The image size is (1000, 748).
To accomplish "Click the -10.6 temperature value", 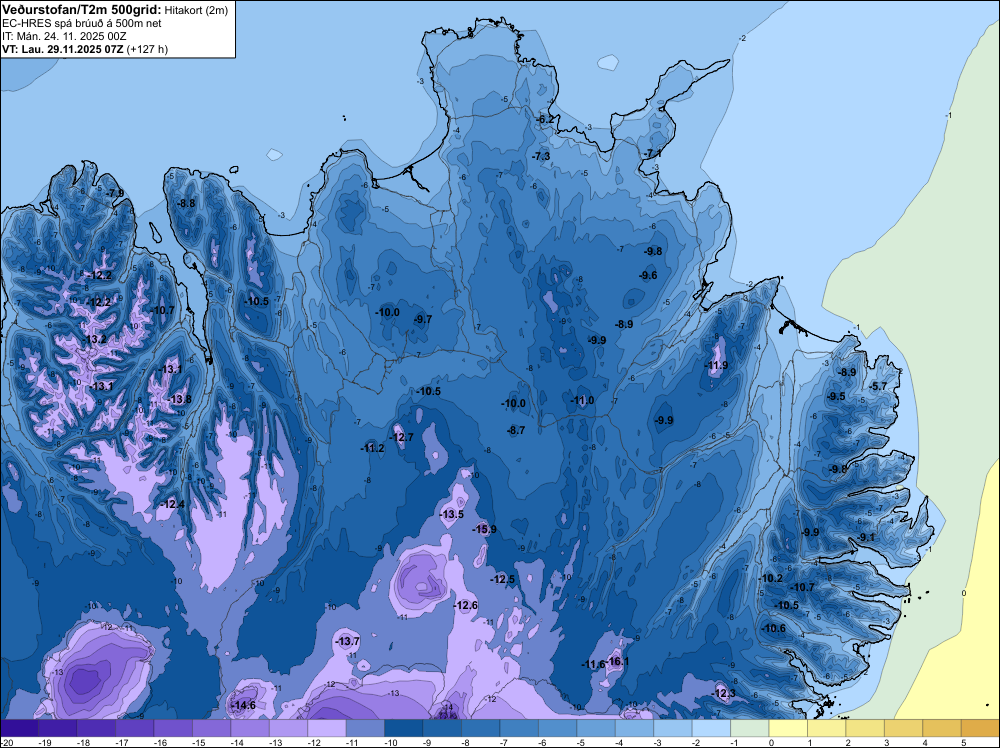I will 774,628.
